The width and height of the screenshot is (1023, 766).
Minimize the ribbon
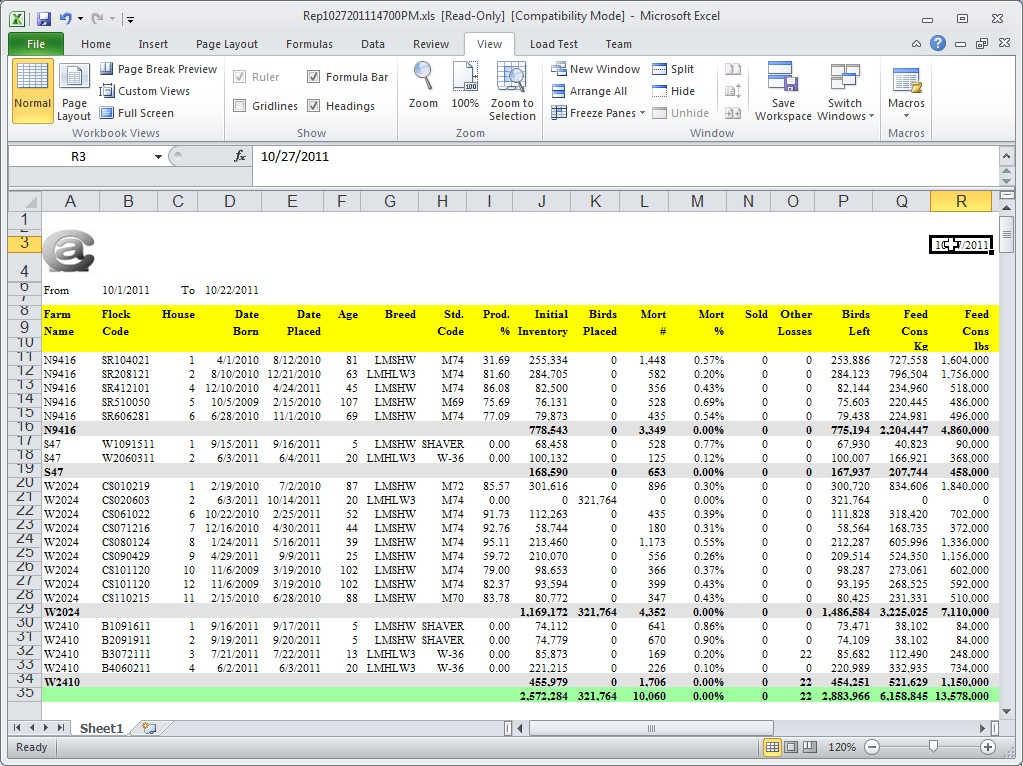(x=917, y=44)
